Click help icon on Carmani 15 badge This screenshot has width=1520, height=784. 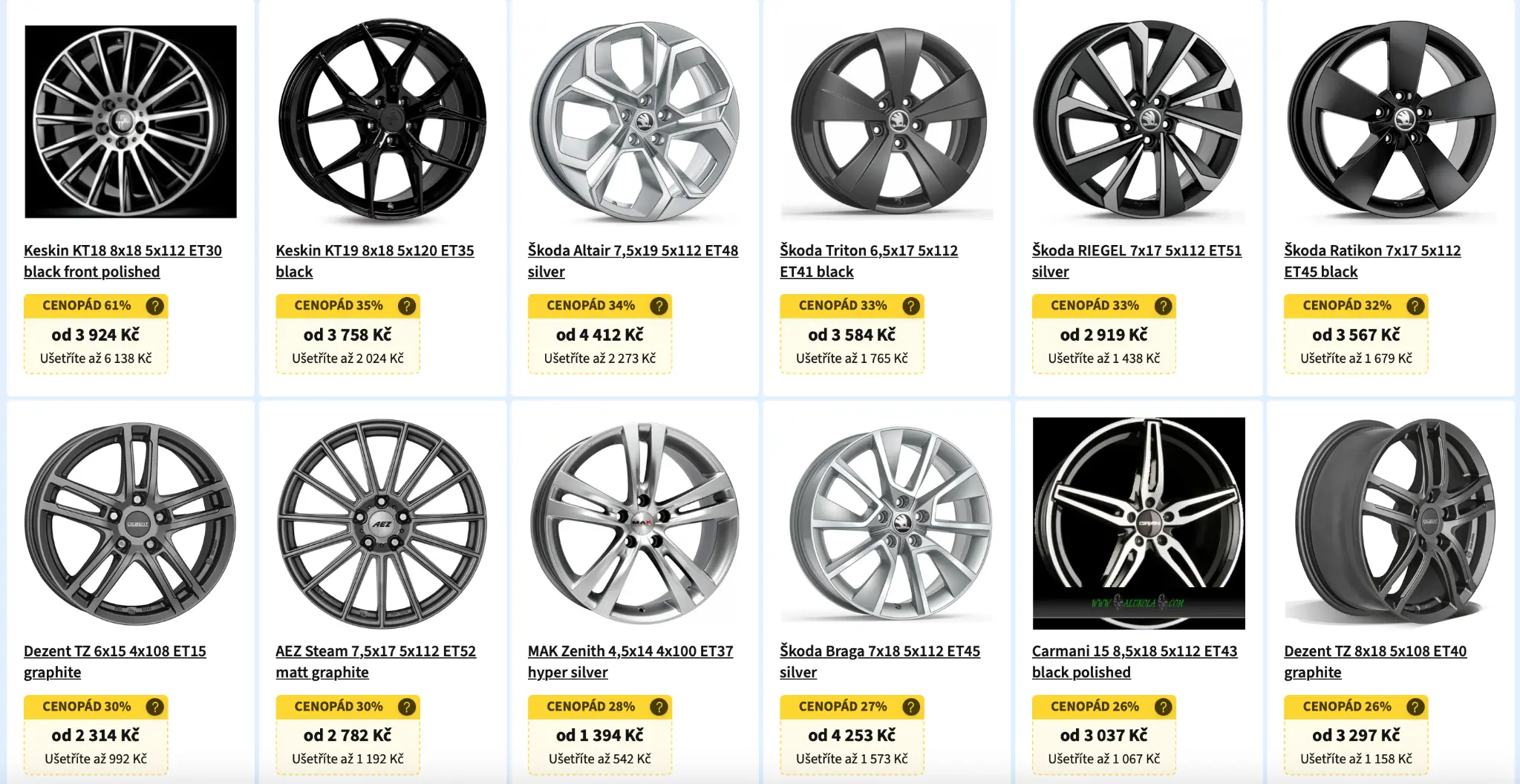click(x=1163, y=707)
